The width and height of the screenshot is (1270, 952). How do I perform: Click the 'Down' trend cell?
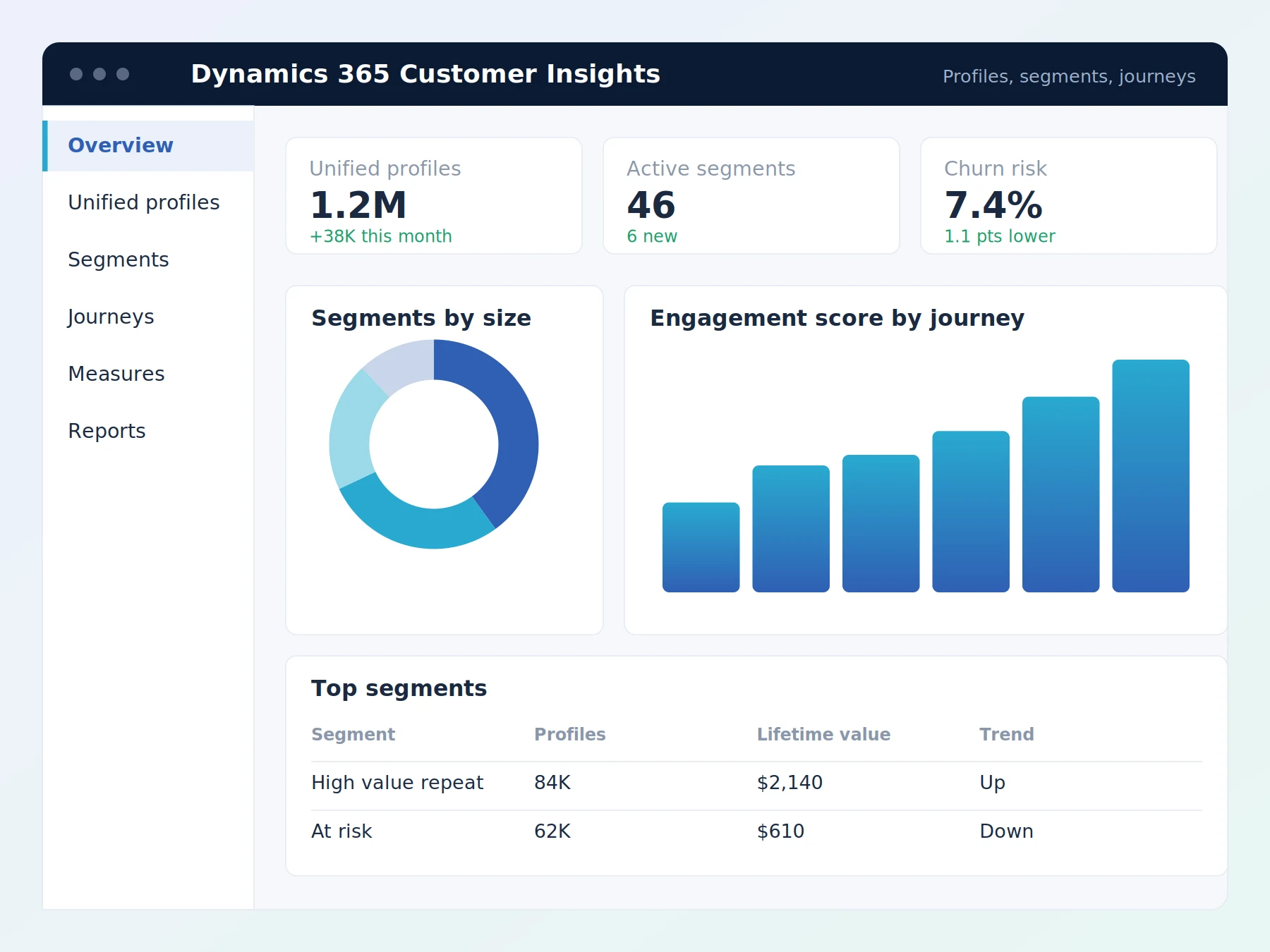click(1006, 831)
